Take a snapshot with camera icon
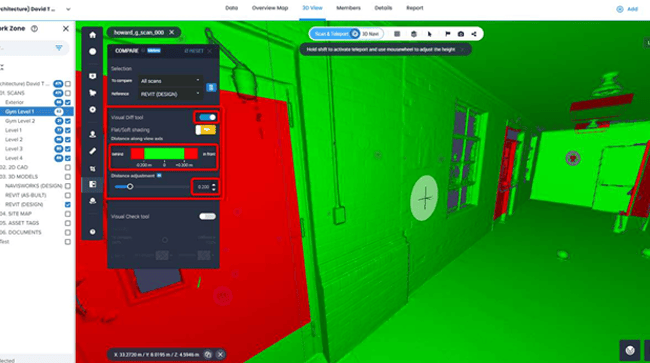650x363 pixels. pos(461,34)
